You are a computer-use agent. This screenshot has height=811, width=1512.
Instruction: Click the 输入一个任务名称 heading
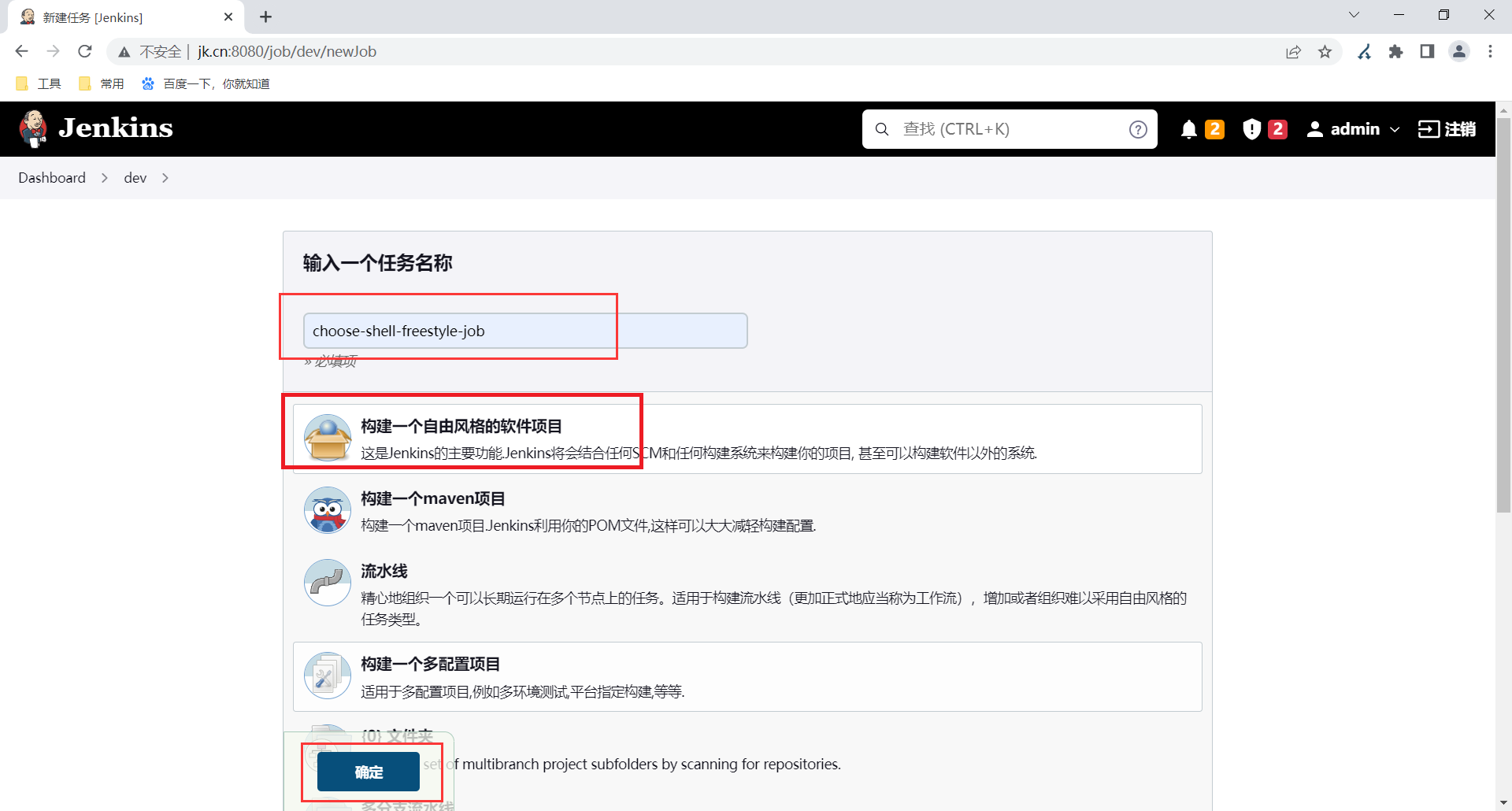tap(377, 263)
